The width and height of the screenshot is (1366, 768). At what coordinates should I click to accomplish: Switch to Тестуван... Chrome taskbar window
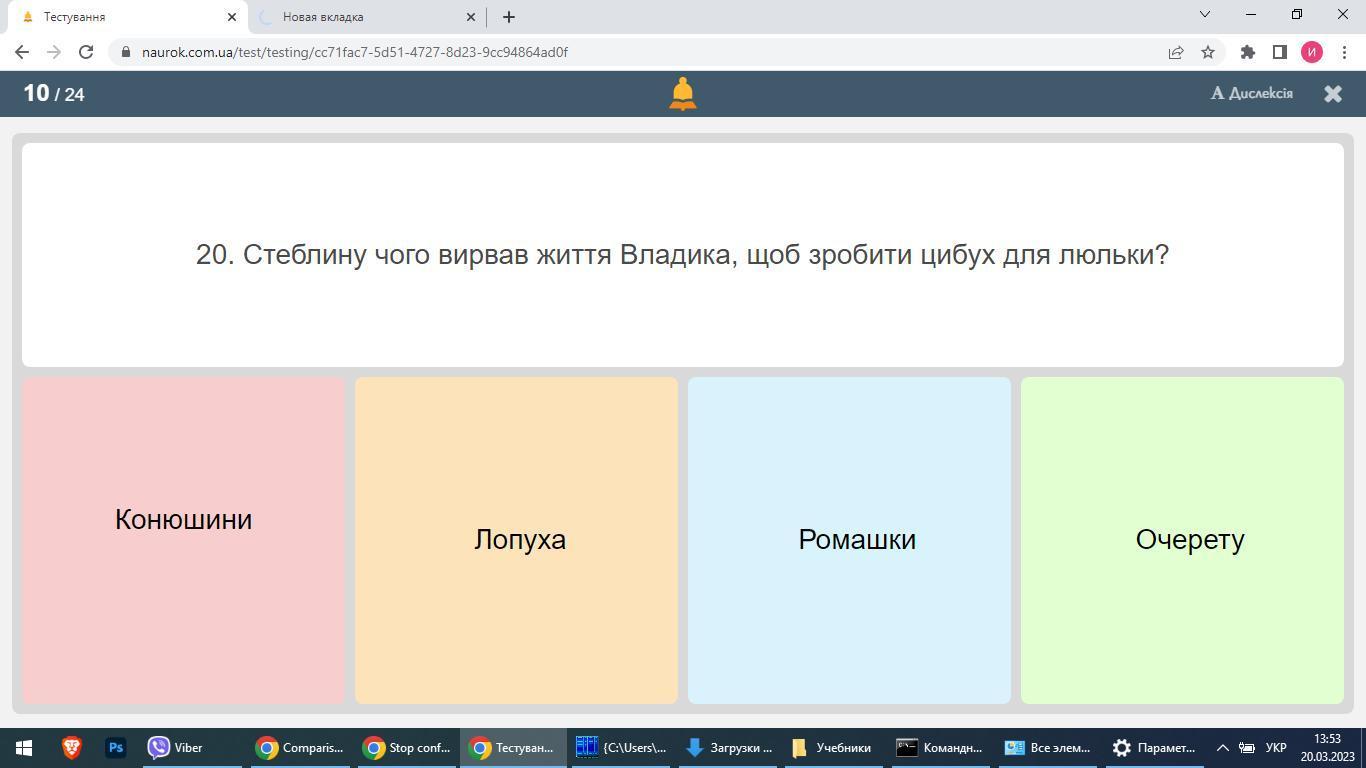[x=514, y=748]
